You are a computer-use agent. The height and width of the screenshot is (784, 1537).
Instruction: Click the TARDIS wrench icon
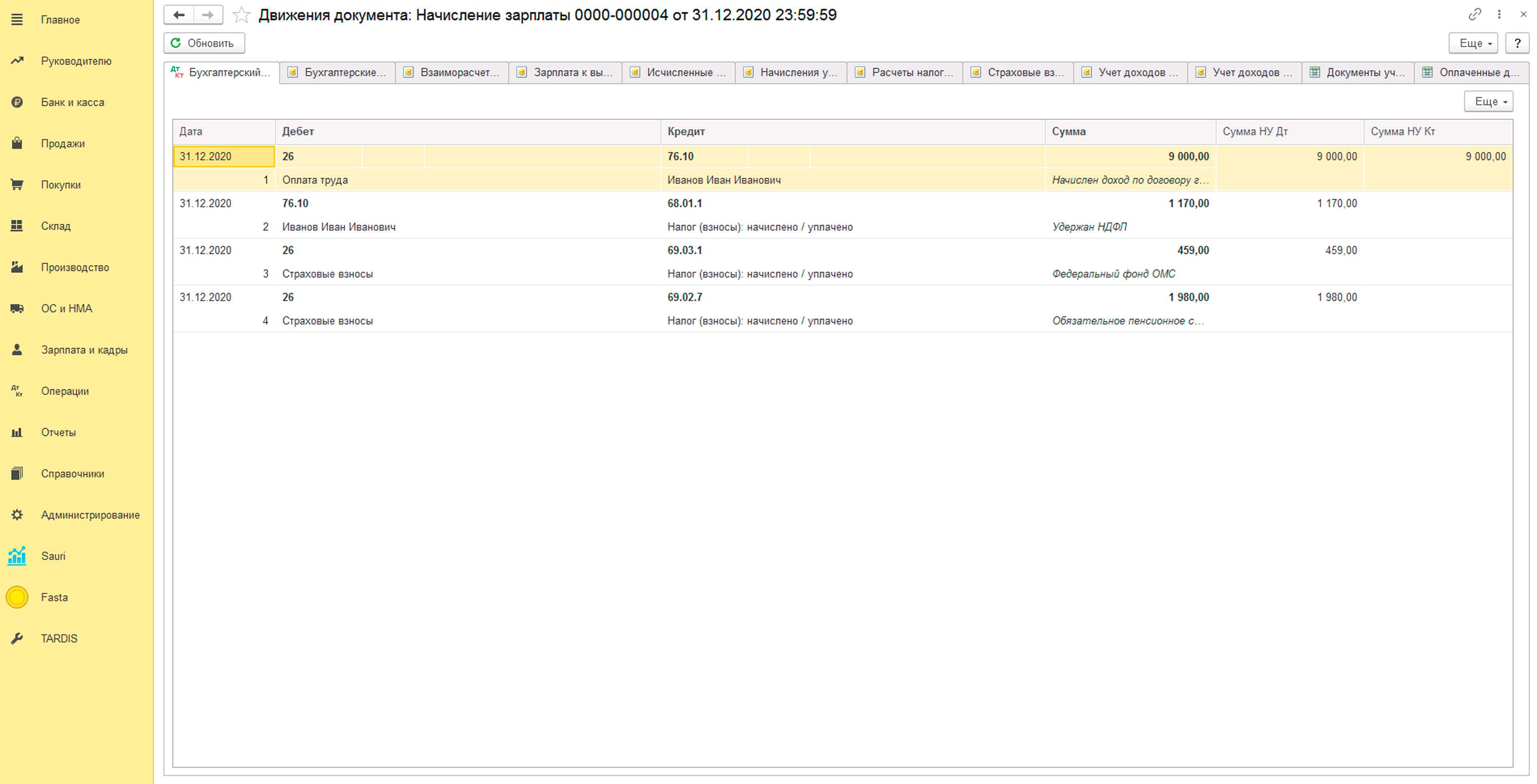coord(17,638)
